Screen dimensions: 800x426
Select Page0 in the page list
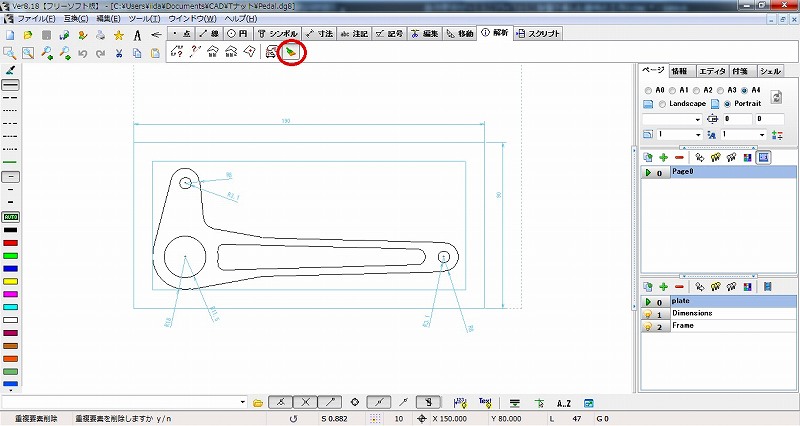pyautogui.click(x=683, y=172)
